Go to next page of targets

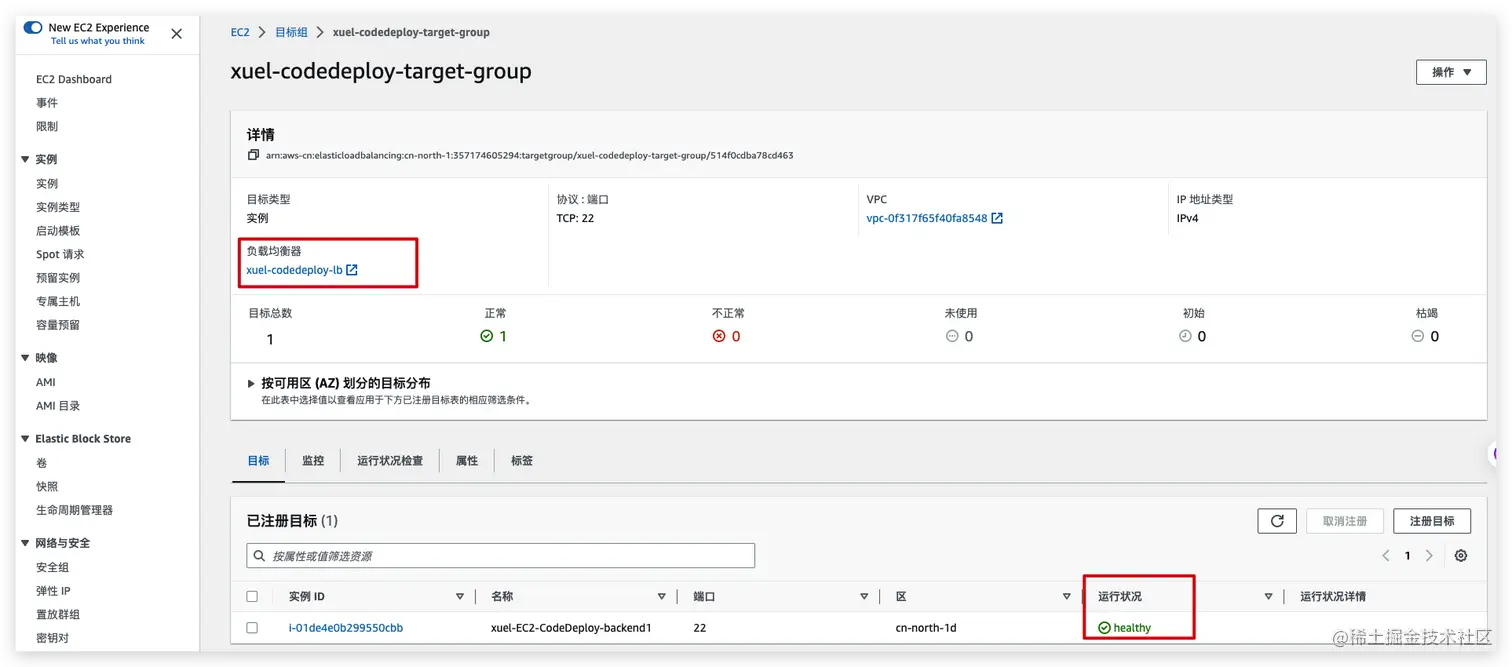(x=1429, y=556)
